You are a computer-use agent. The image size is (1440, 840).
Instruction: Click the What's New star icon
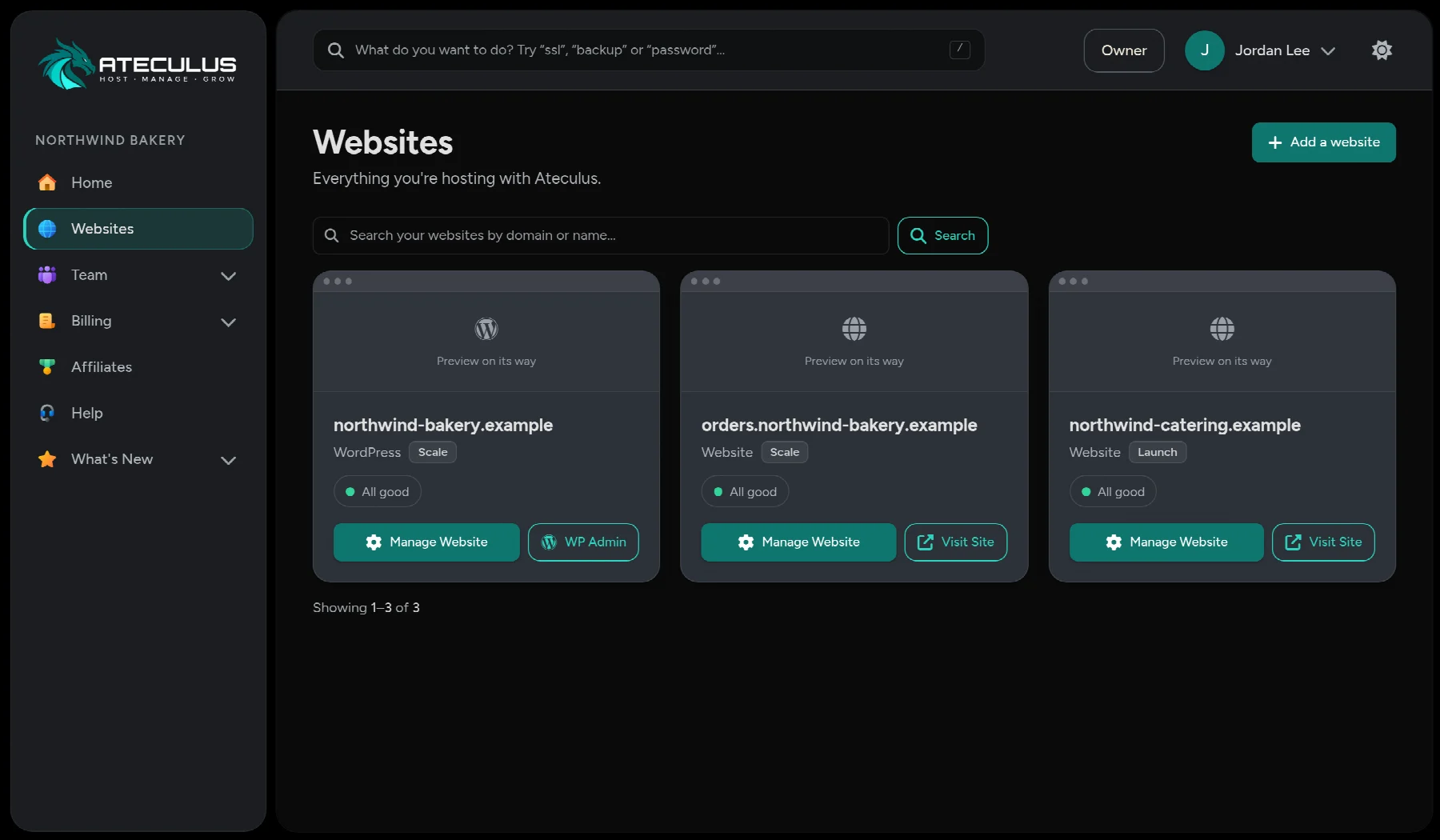click(x=47, y=459)
